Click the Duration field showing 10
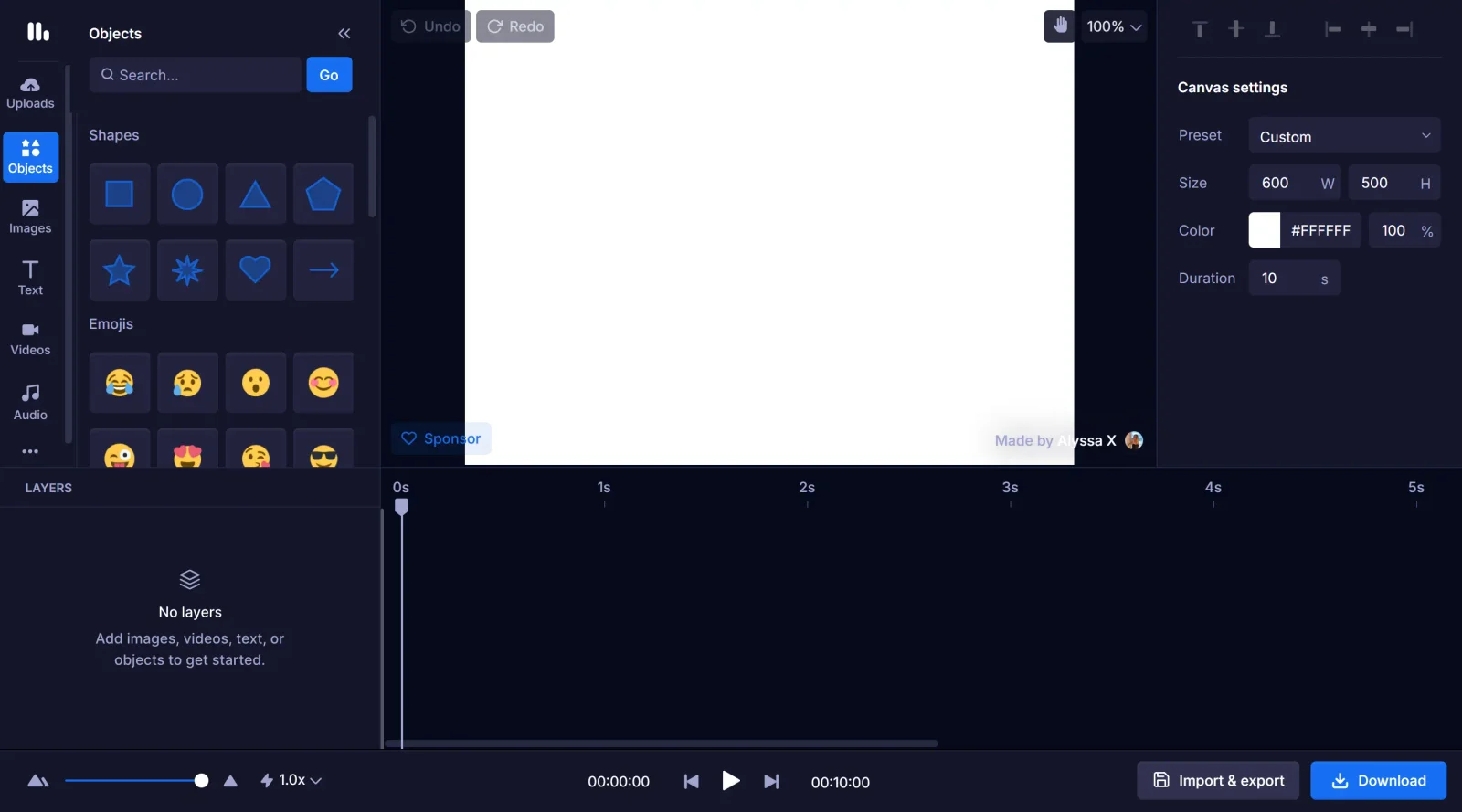This screenshot has width=1462, height=812. pos(1295,278)
